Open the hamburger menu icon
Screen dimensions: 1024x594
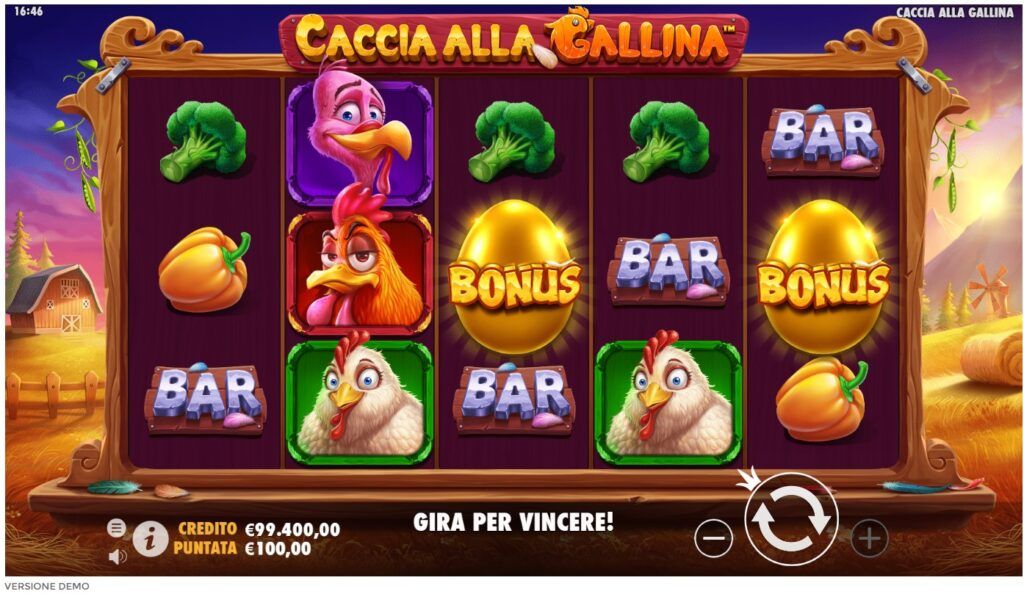tap(116, 527)
